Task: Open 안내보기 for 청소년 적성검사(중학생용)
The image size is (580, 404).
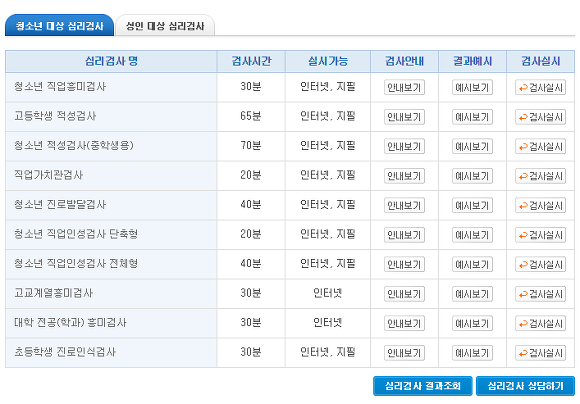Action: [404, 147]
